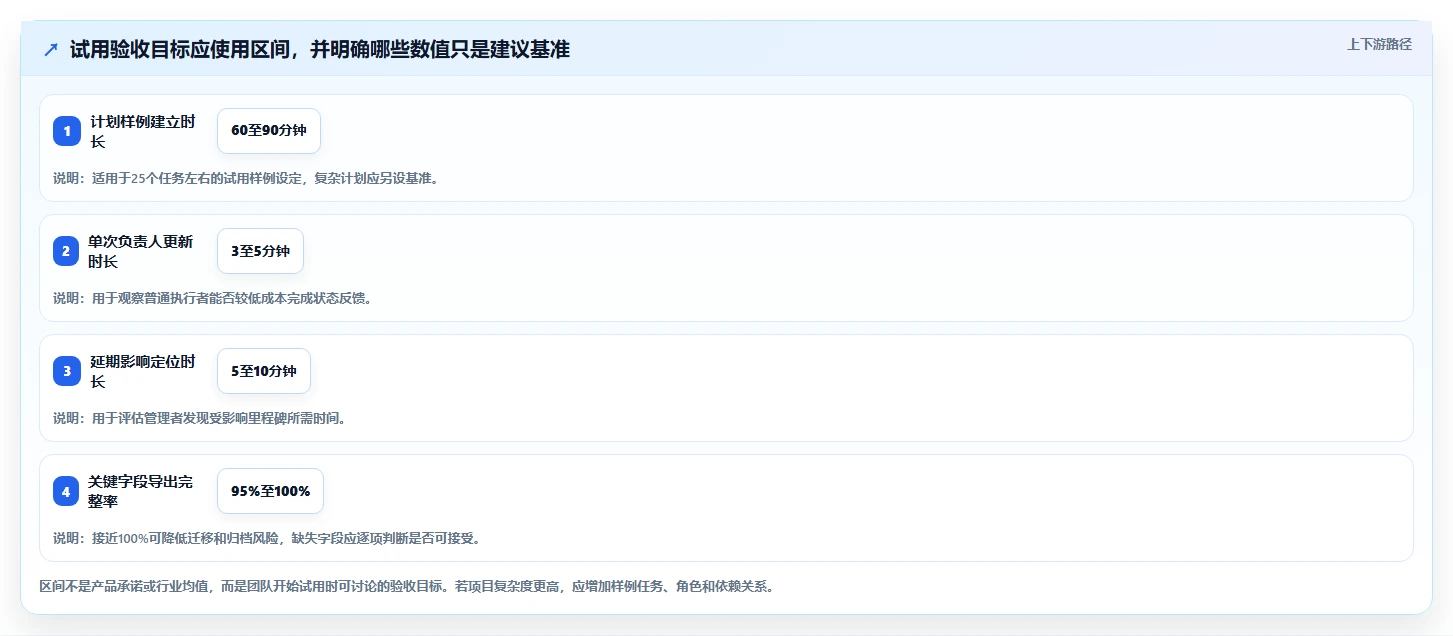Click the 延期影响定位时长 label
1453x636 pixels.
tap(142, 371)
